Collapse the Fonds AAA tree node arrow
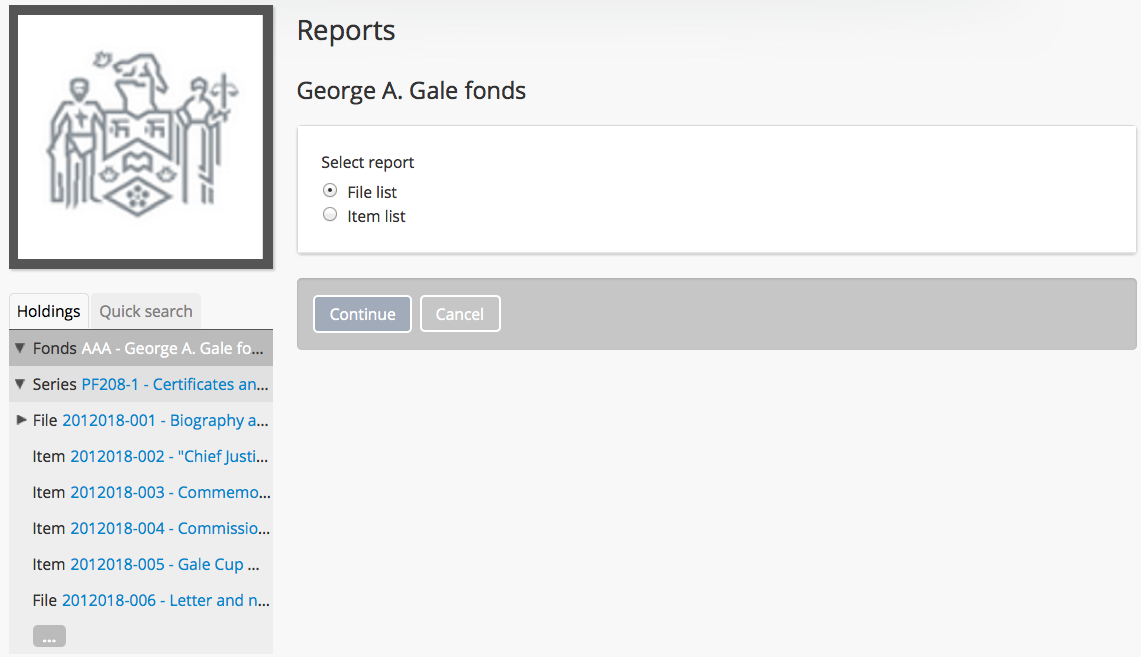Image resolution: width=1141 pixels, height=657 pixels. [x=20, y=349]
